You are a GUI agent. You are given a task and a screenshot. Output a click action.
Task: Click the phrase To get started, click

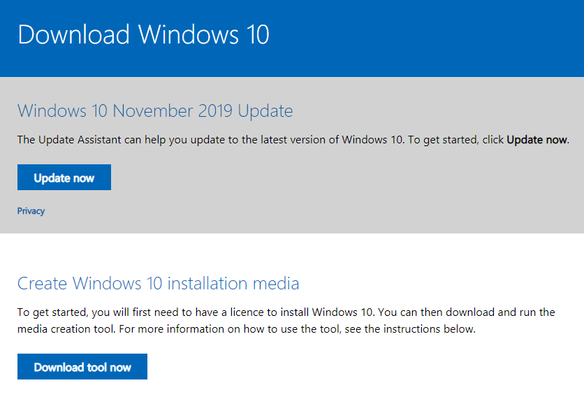(455, 140)
